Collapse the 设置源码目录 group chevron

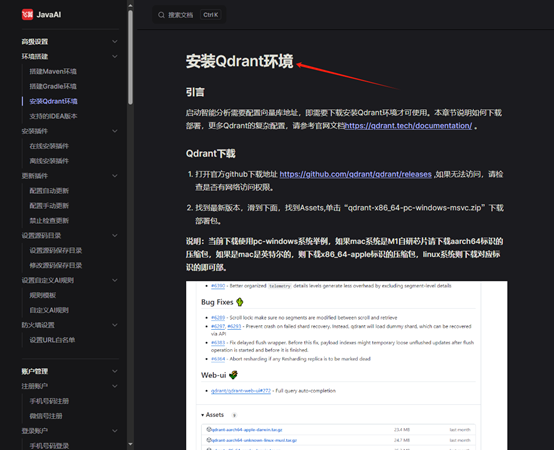click(x=115, y=236)
